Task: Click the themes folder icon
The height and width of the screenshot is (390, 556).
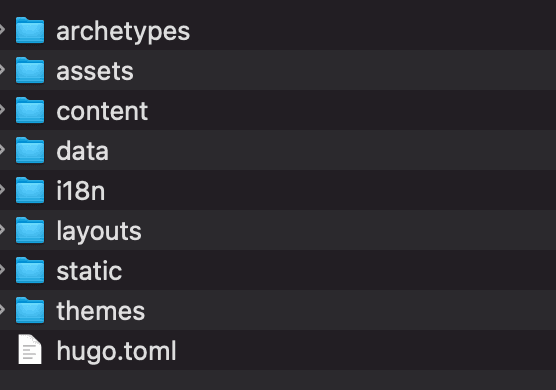Action: 30,311
